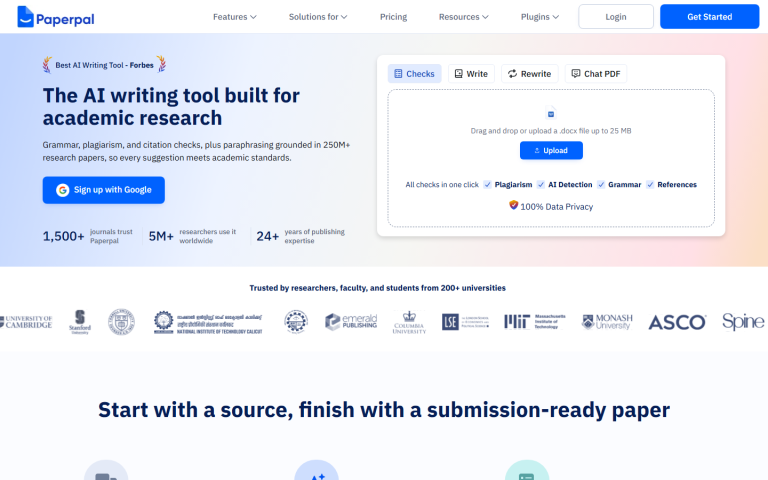Click the Paperpal wordmark
This screenshot has width=768, height=480.
point(65,20)
